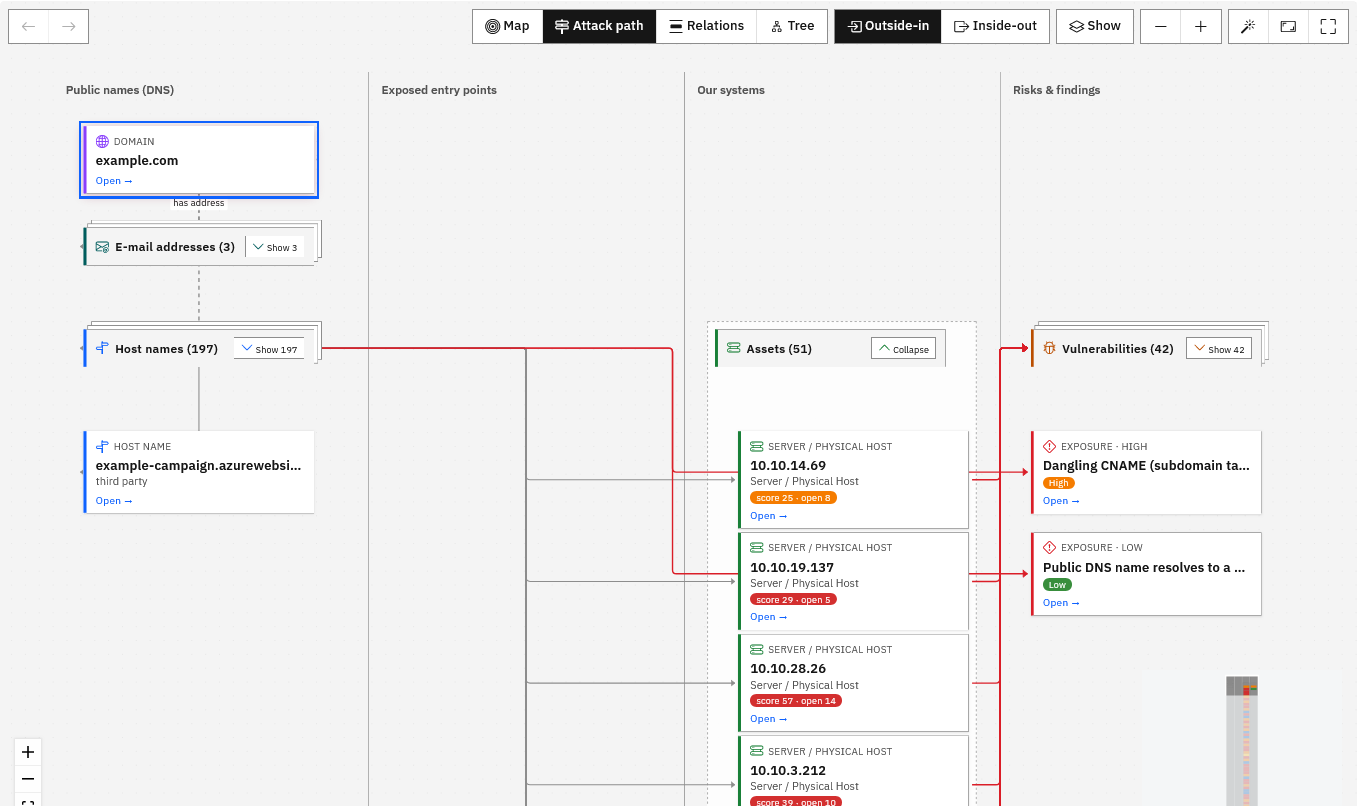Open the 10.10.19.137 server link
Image resolution: width=1361 pixels, height=806 pixels.
pyautogui.click(x=769, y=617)
